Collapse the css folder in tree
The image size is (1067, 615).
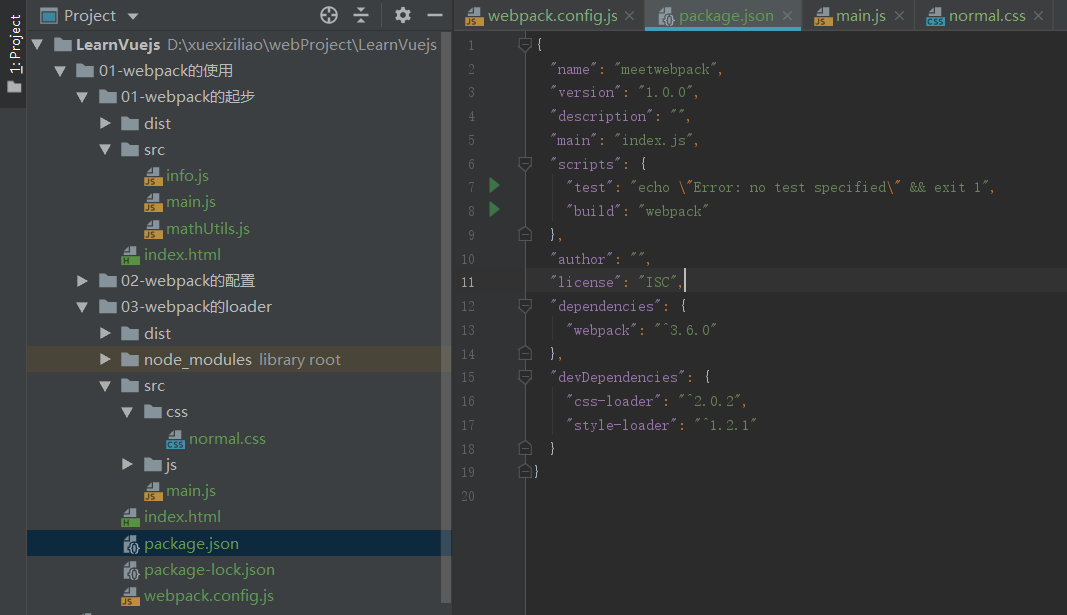pyautogui.click(x=128, y=412)
